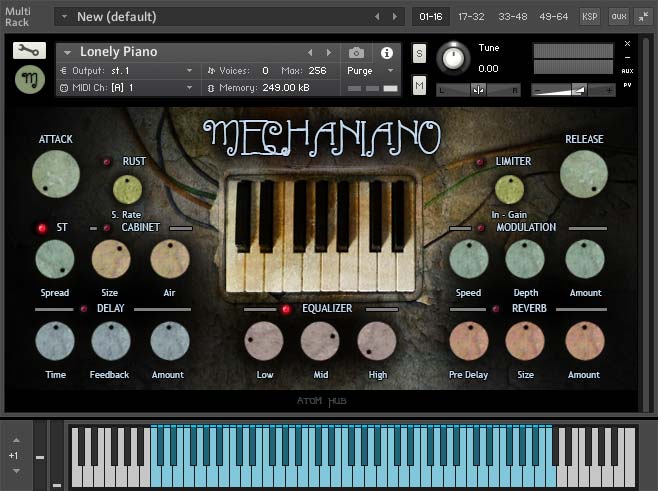This screenshot has width=658, height=491.
Task: Load previous multi preset arrow in top bar
Action: (x=377, y=16)
